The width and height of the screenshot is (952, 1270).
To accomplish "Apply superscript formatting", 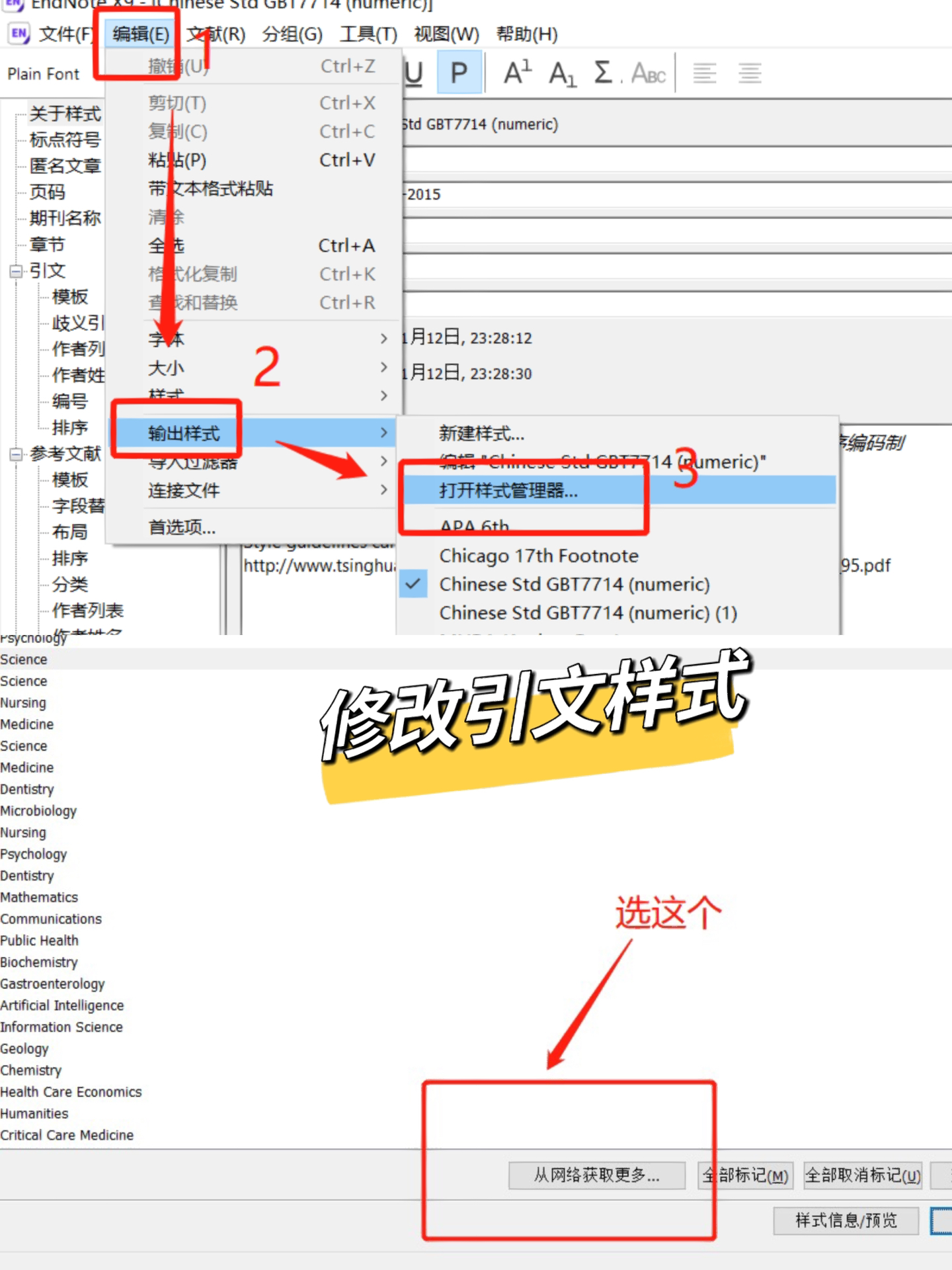I will pyautogui.click(x=517, y=72).
